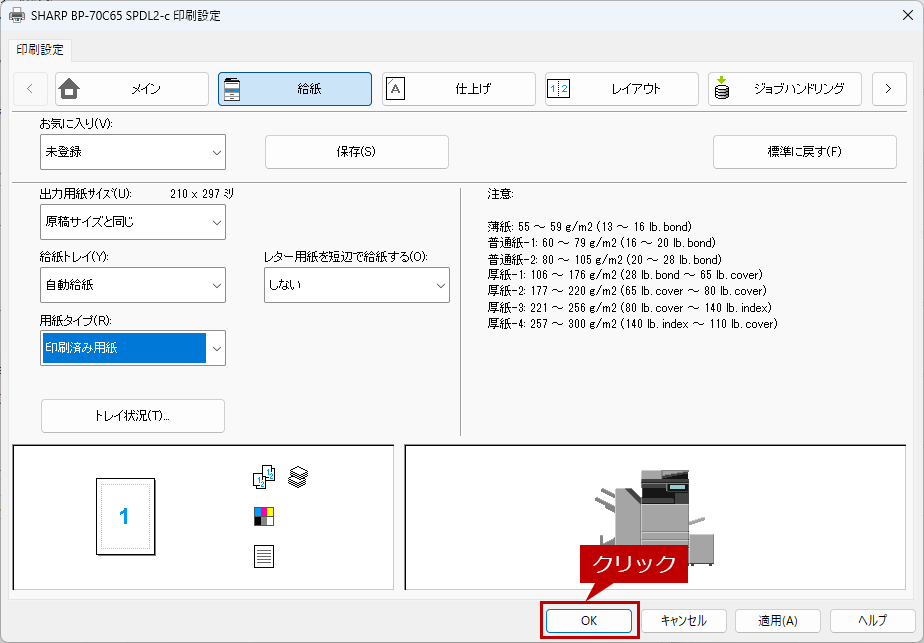Open the 出力用紙サイズ dropdown

point(133,222)
